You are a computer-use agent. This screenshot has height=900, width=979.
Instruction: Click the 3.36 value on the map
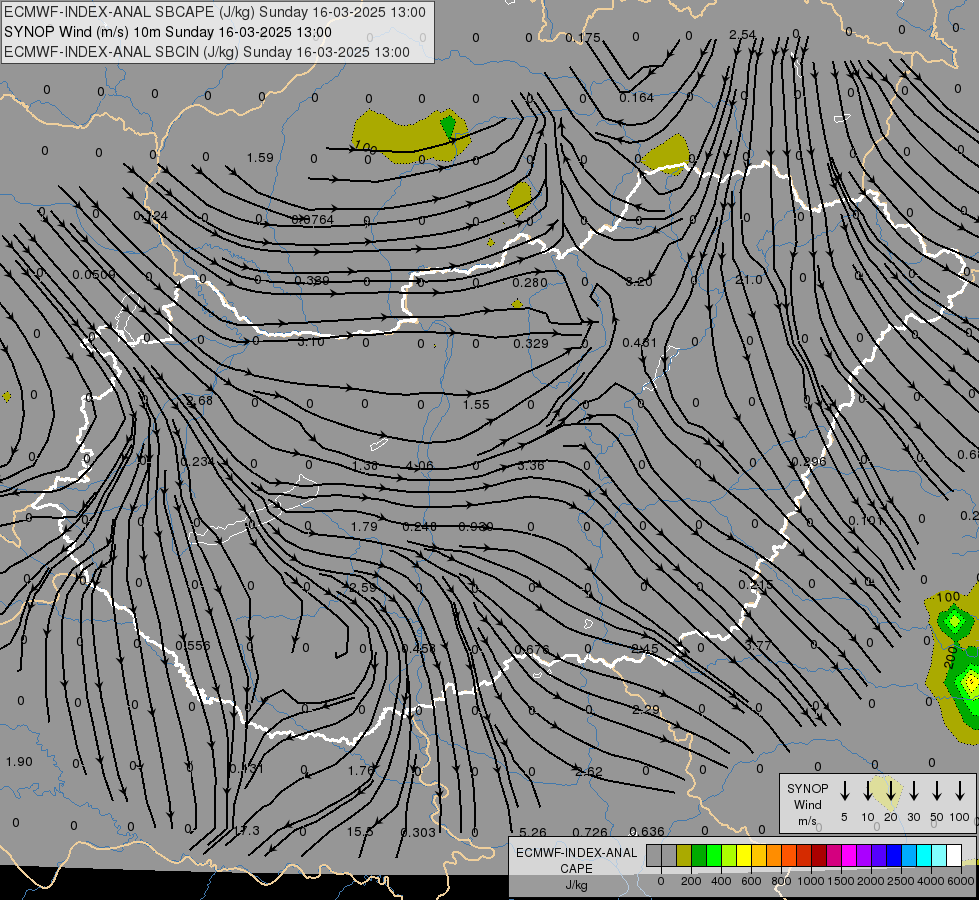click(531, 466)
